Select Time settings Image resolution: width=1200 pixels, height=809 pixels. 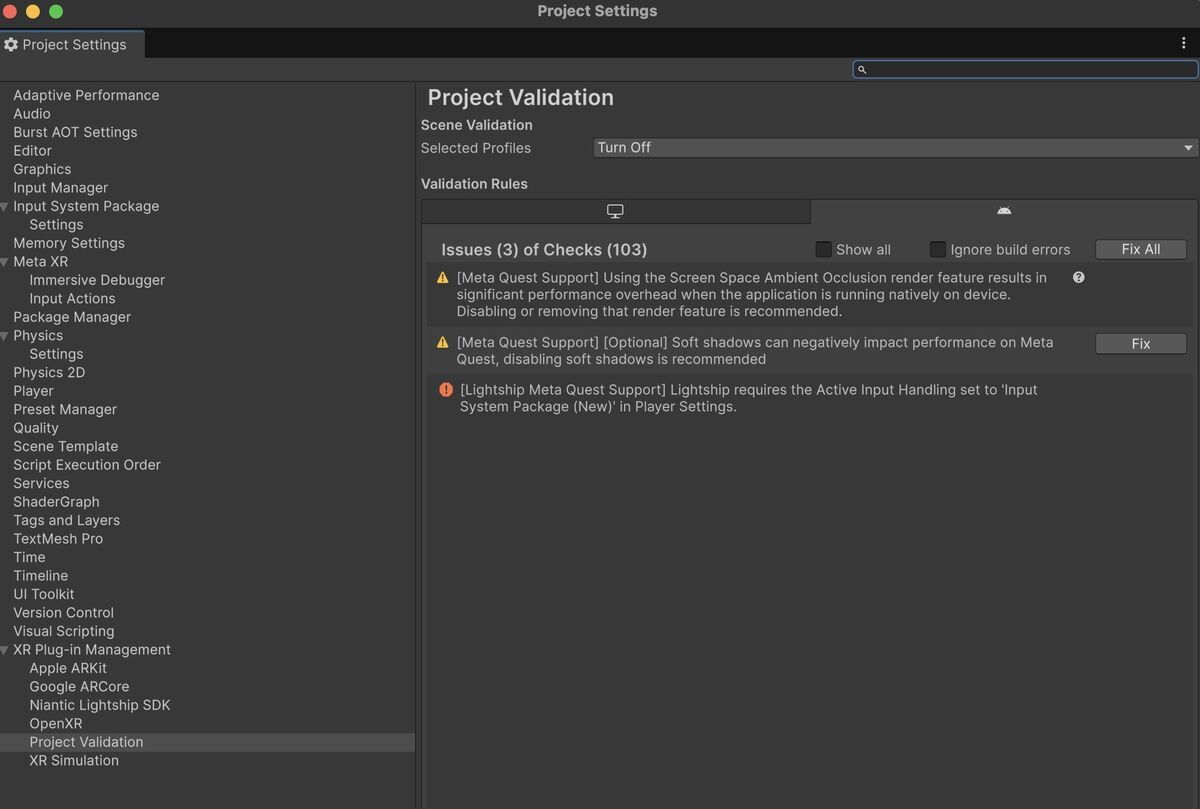point(29,558)
